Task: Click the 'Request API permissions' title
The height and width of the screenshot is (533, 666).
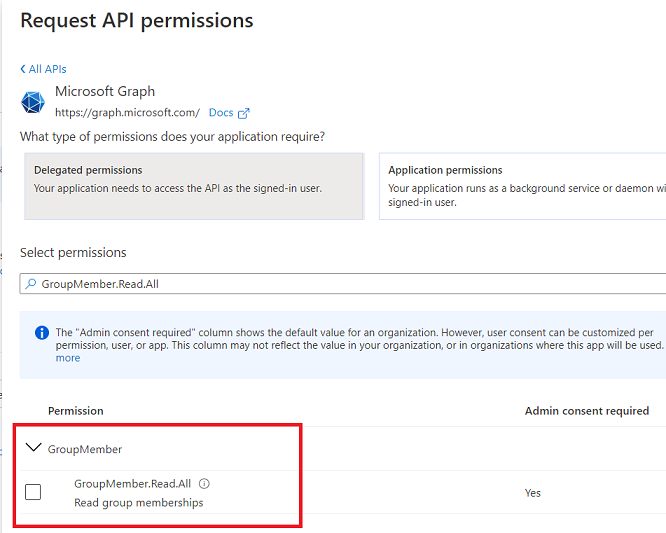Action: point(137,20)
